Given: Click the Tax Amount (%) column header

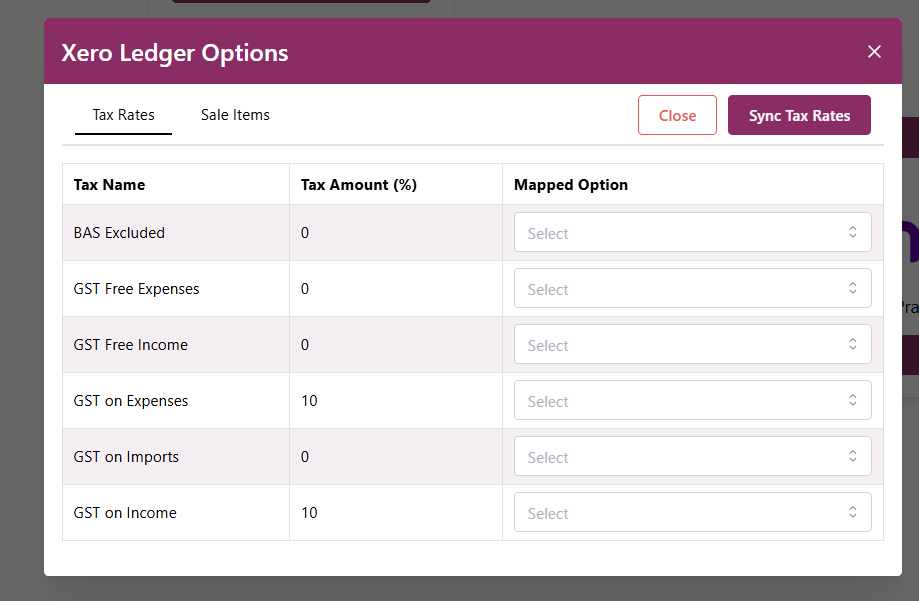Looking at the screenshot, I should 358,185.
